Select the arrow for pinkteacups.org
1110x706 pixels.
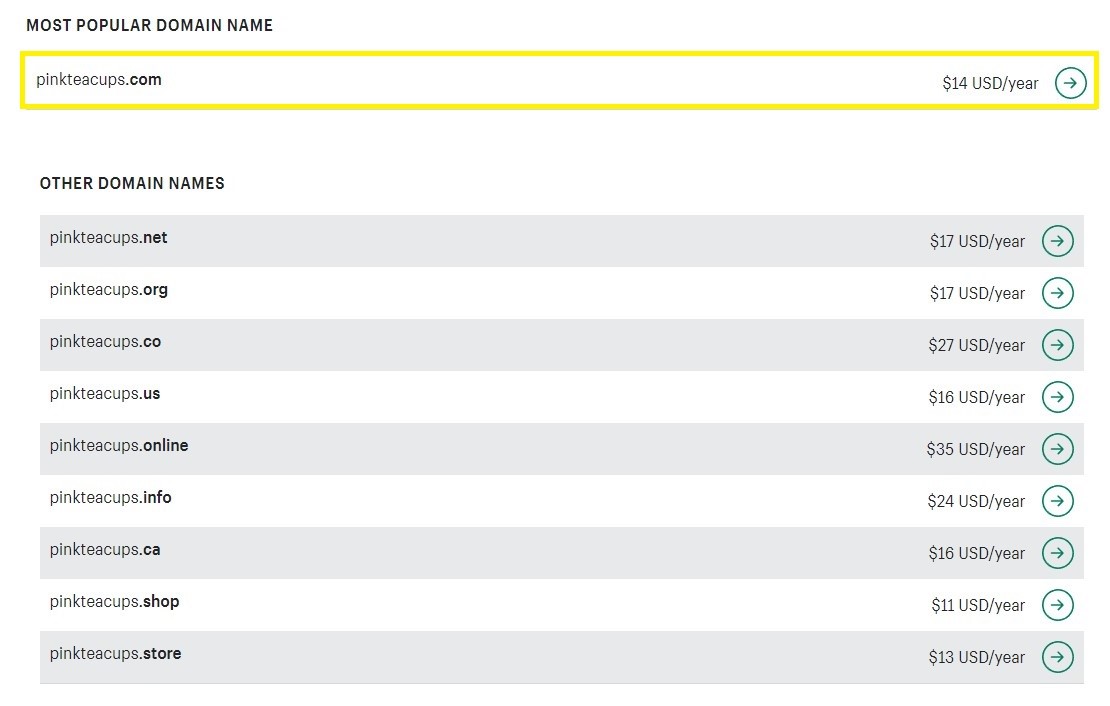pos(1058,293)
